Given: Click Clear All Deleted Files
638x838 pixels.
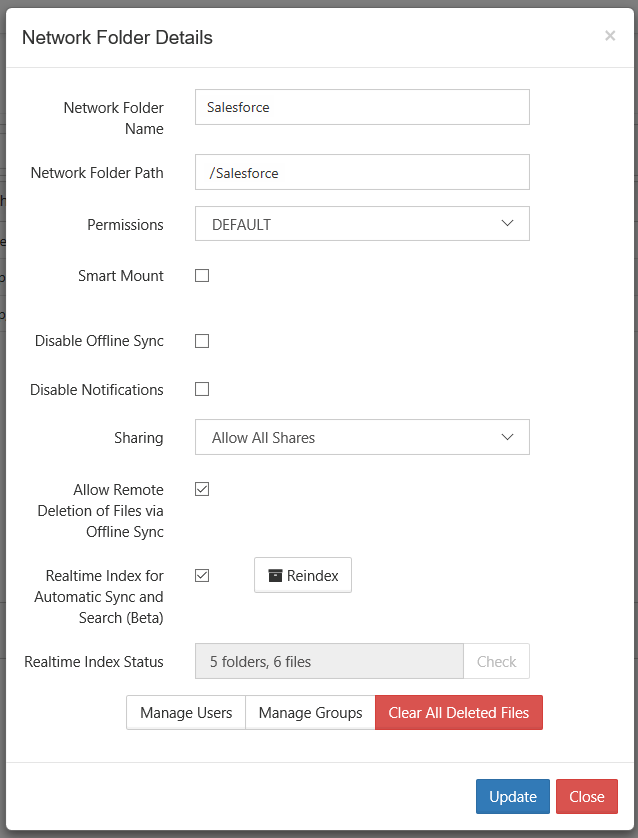Looking at the screenshot, I should 458,712.
